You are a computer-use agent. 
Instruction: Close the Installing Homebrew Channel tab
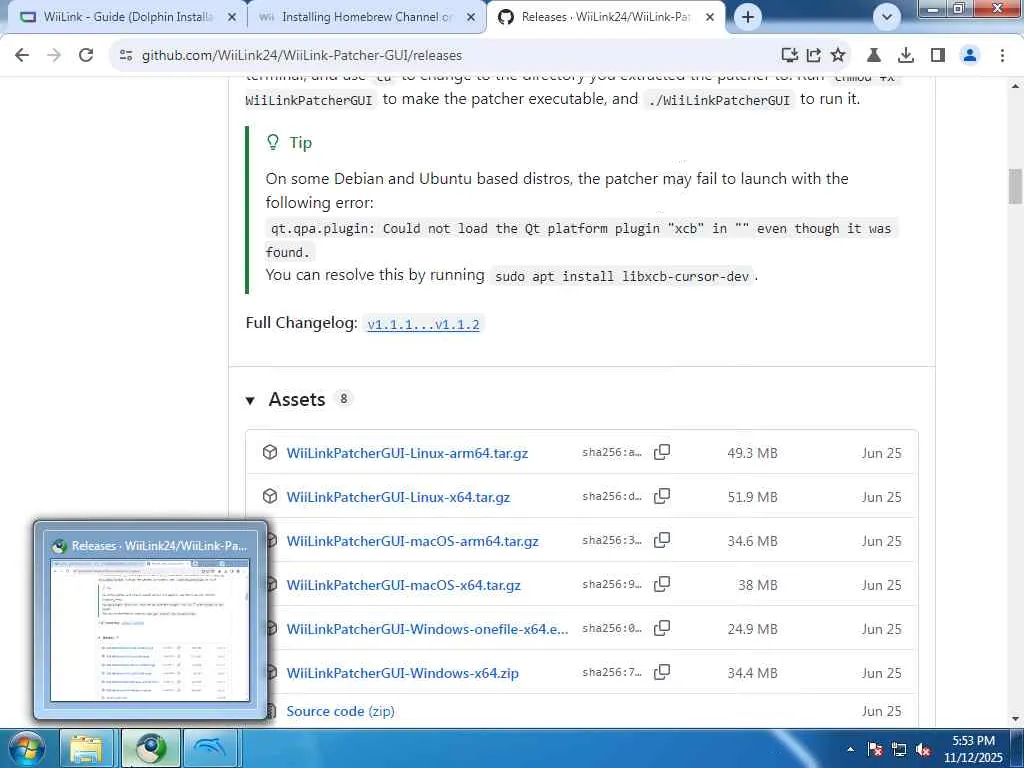click(x=471, y=17)
